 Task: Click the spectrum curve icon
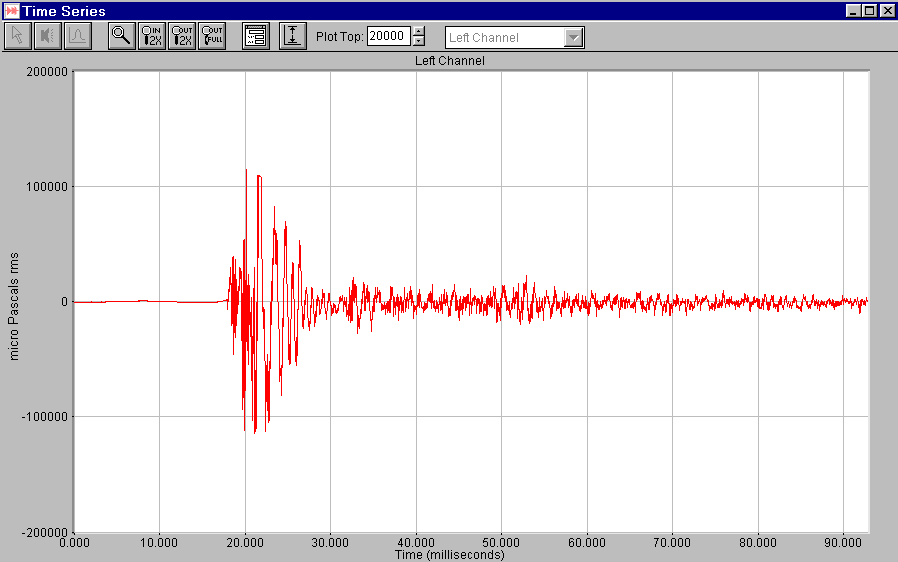click(x=77, y=36)
